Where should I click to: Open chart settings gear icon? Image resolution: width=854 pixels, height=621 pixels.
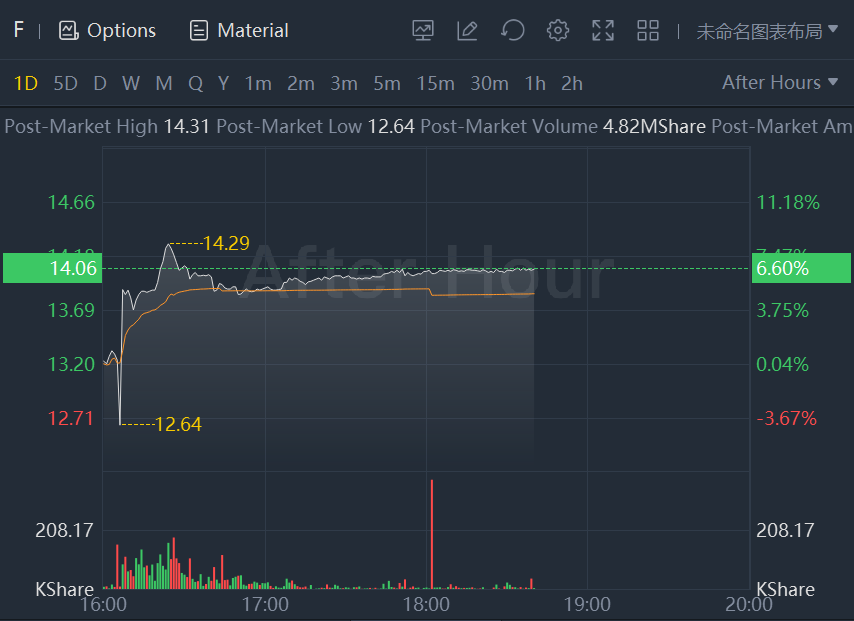tap(558, 31)
